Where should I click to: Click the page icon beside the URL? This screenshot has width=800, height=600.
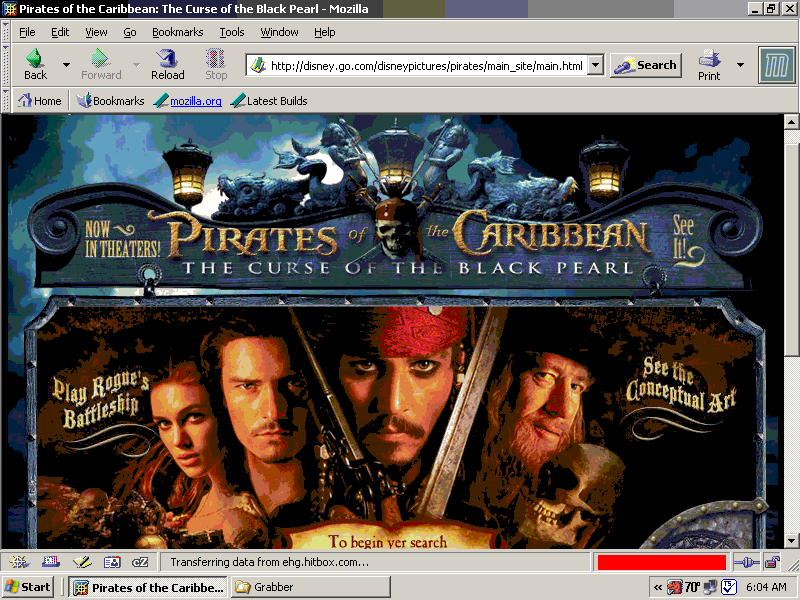[259, 65]
